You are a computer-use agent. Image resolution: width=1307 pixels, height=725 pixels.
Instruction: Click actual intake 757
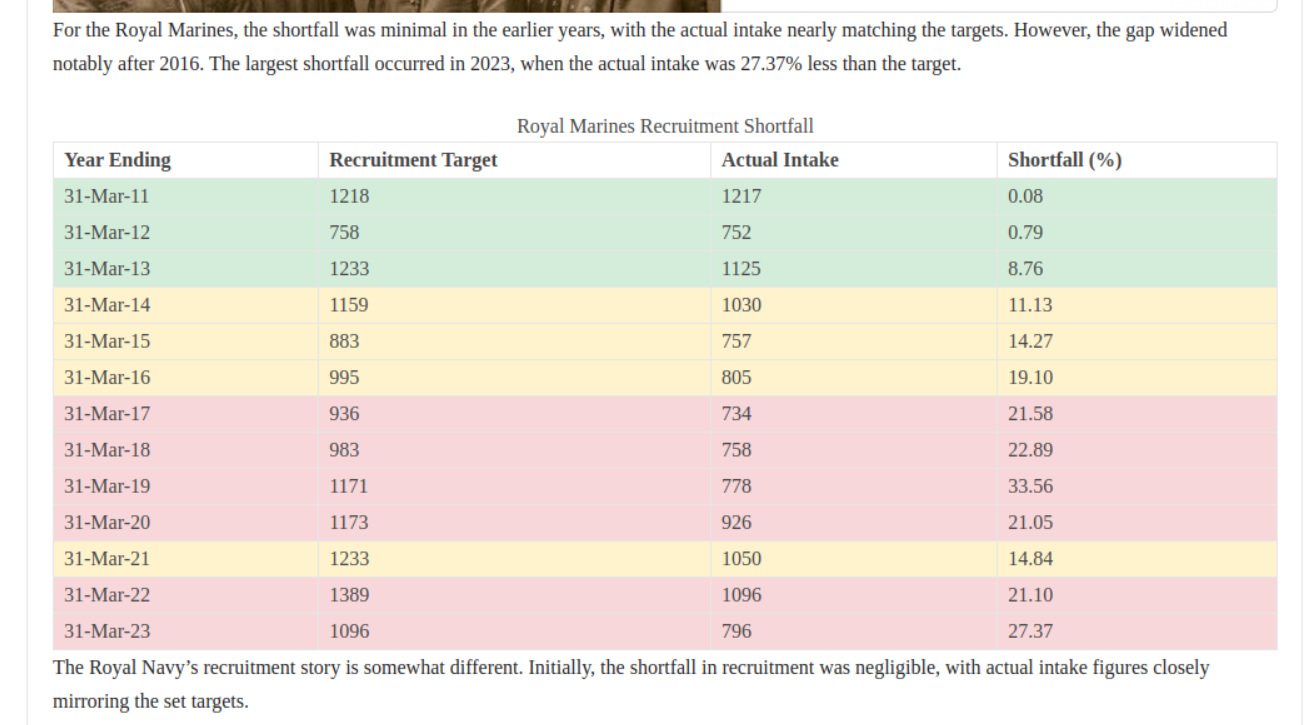(x=854, y=341)
